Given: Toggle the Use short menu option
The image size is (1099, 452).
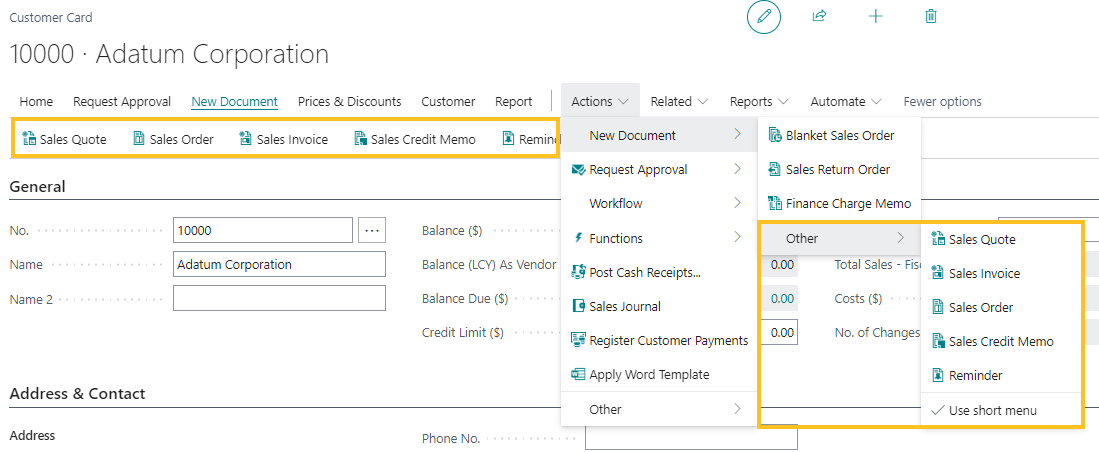Looking at the screenshot, I should pyautogui.click(x=992, y=410).
